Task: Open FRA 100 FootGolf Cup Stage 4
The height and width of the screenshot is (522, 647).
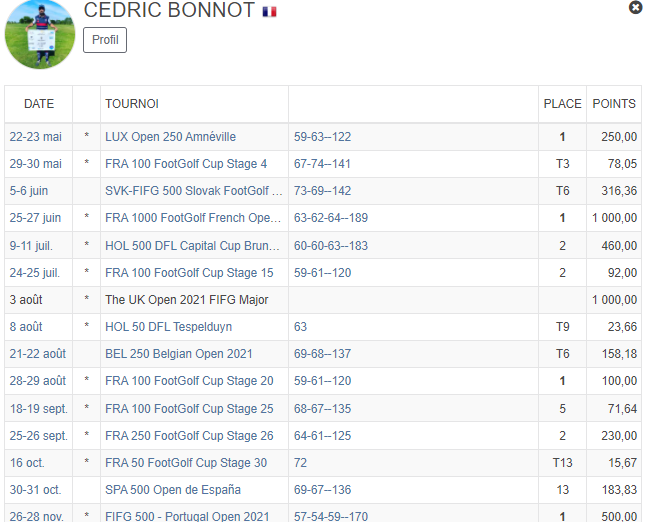Action: (x=186, y=164)
